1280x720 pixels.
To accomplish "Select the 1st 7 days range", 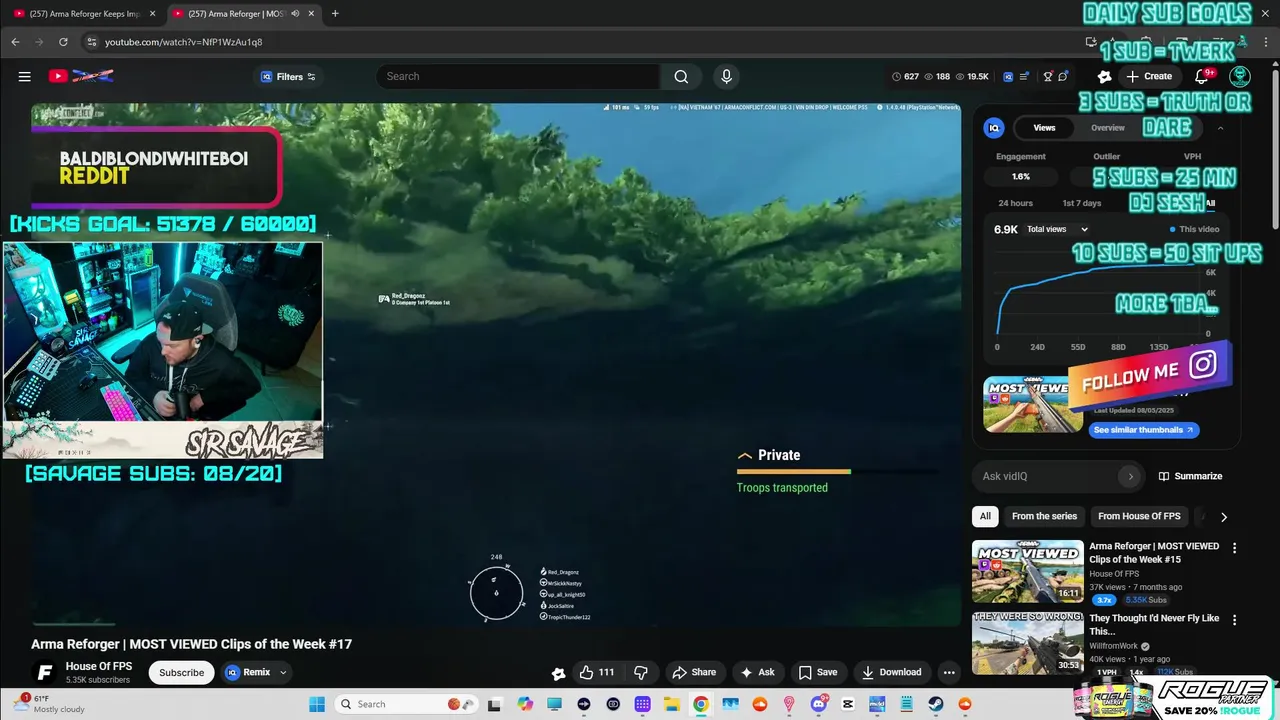I will pos(1081,203).
